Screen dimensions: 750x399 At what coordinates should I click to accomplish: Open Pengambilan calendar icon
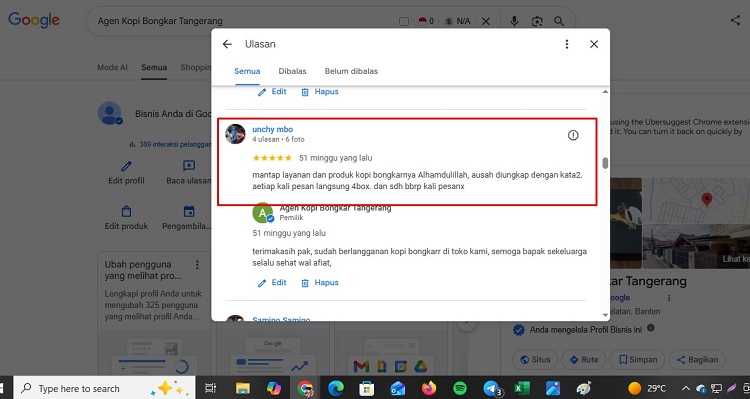coord(189,211)
